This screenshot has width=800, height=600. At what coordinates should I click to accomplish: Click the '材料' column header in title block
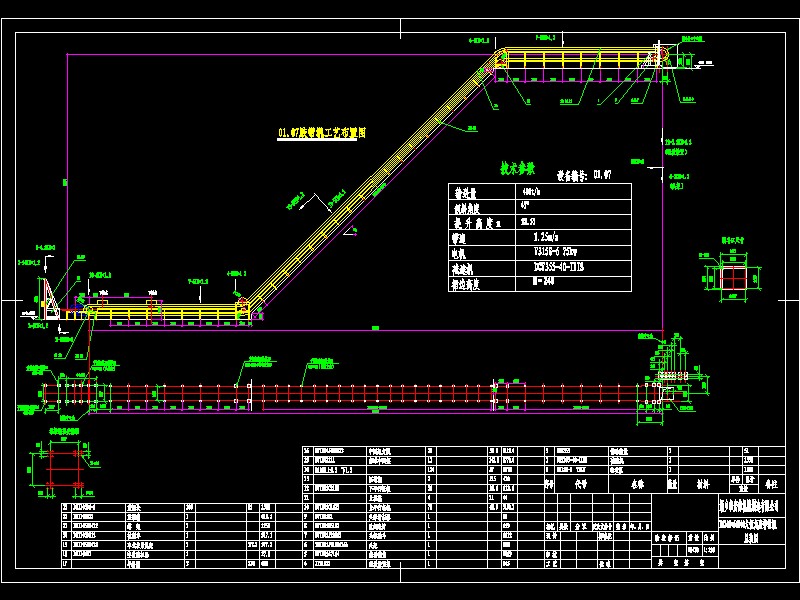703,484
